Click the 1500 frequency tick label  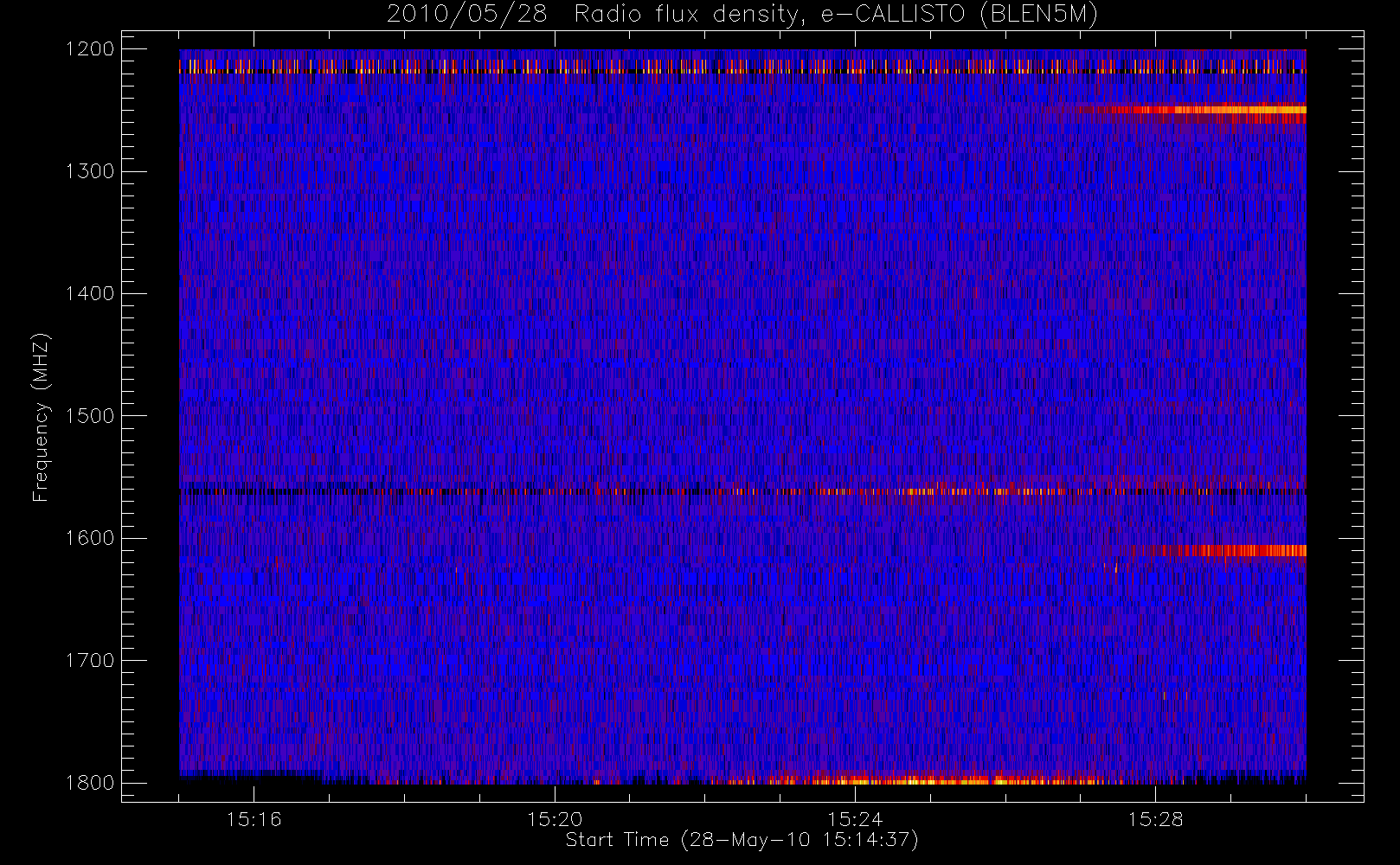(90, 415)
